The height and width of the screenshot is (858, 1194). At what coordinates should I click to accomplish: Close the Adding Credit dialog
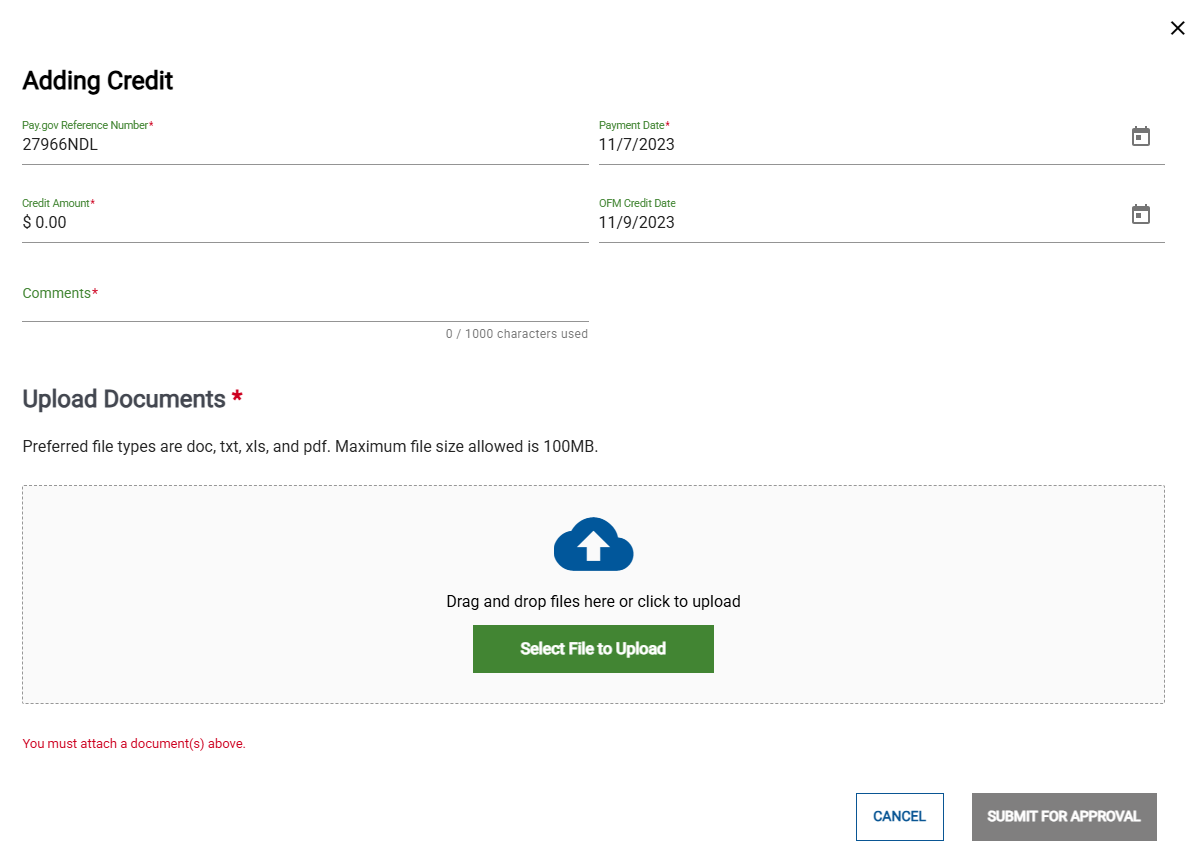(x=1177, y=28)
